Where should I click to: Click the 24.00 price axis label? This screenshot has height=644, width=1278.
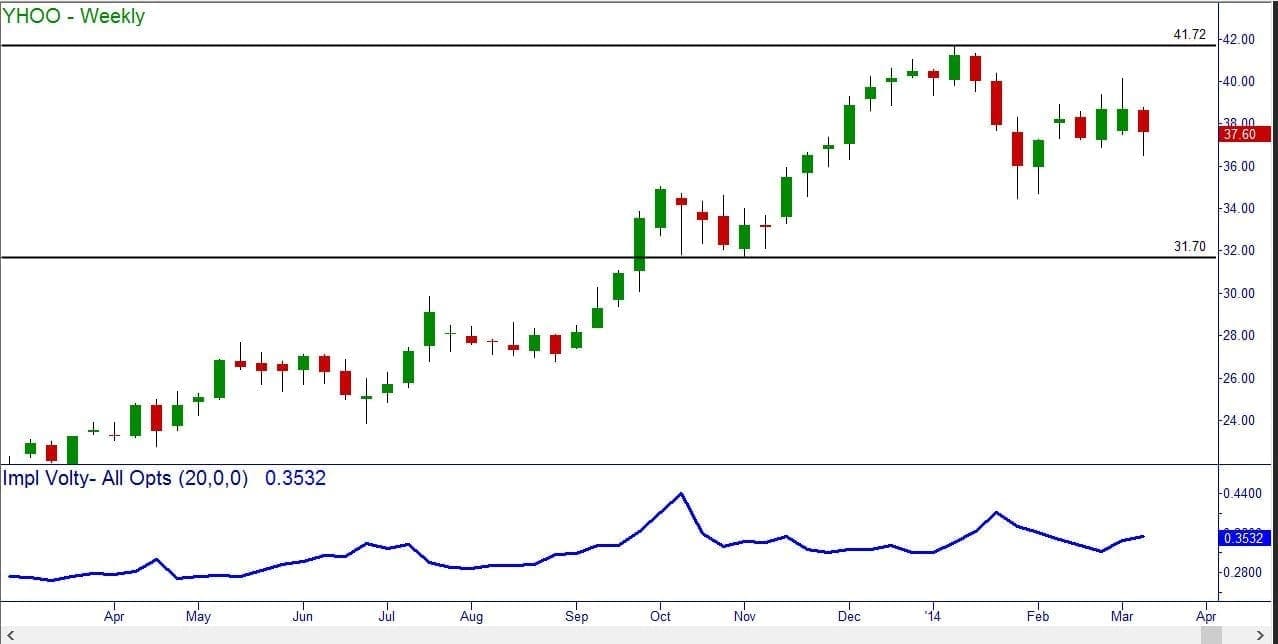[x=1241, y=420]
